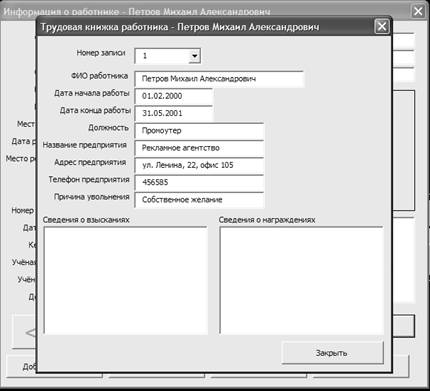430x391 pixels.
Task: Click inside the Сведения о награждениях box
Action: pos(301,280)
